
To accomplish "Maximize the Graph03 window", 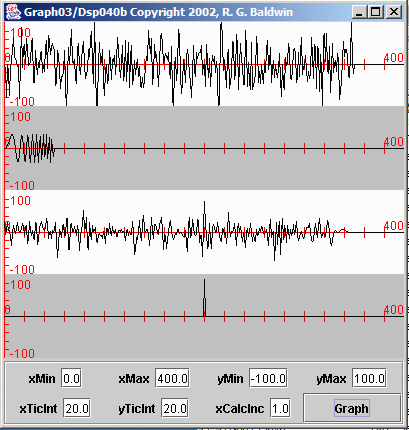I will click(x=376, y=12).
